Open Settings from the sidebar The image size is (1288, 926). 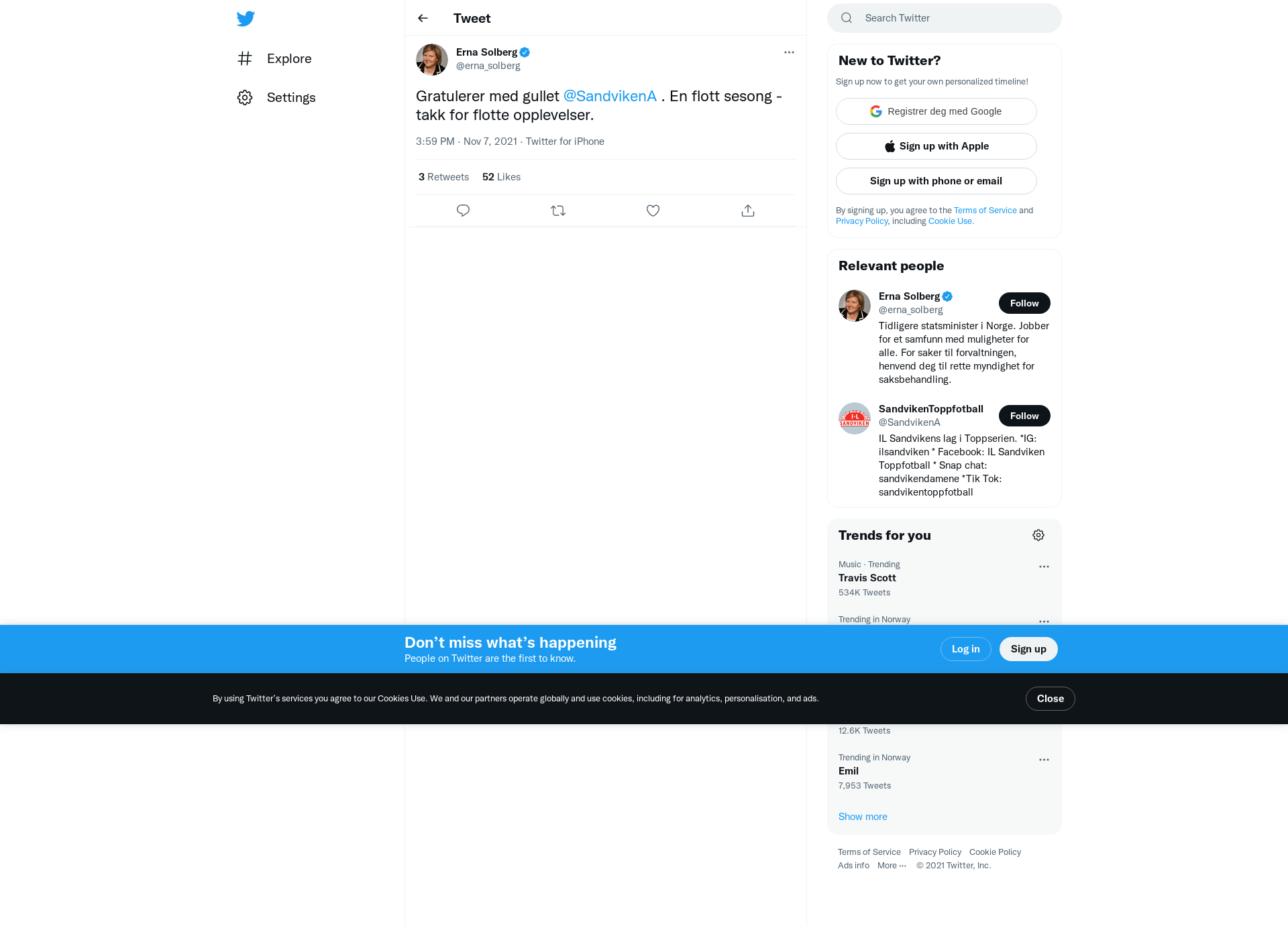276,97
